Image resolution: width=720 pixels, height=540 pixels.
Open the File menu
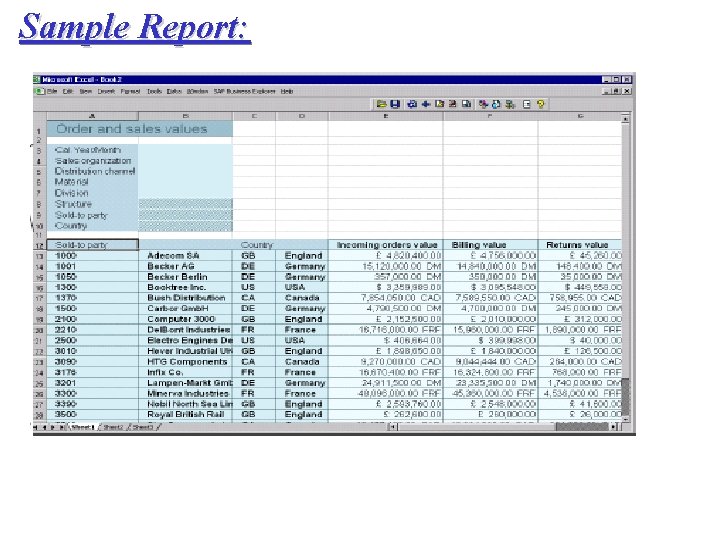click(52, 91)
